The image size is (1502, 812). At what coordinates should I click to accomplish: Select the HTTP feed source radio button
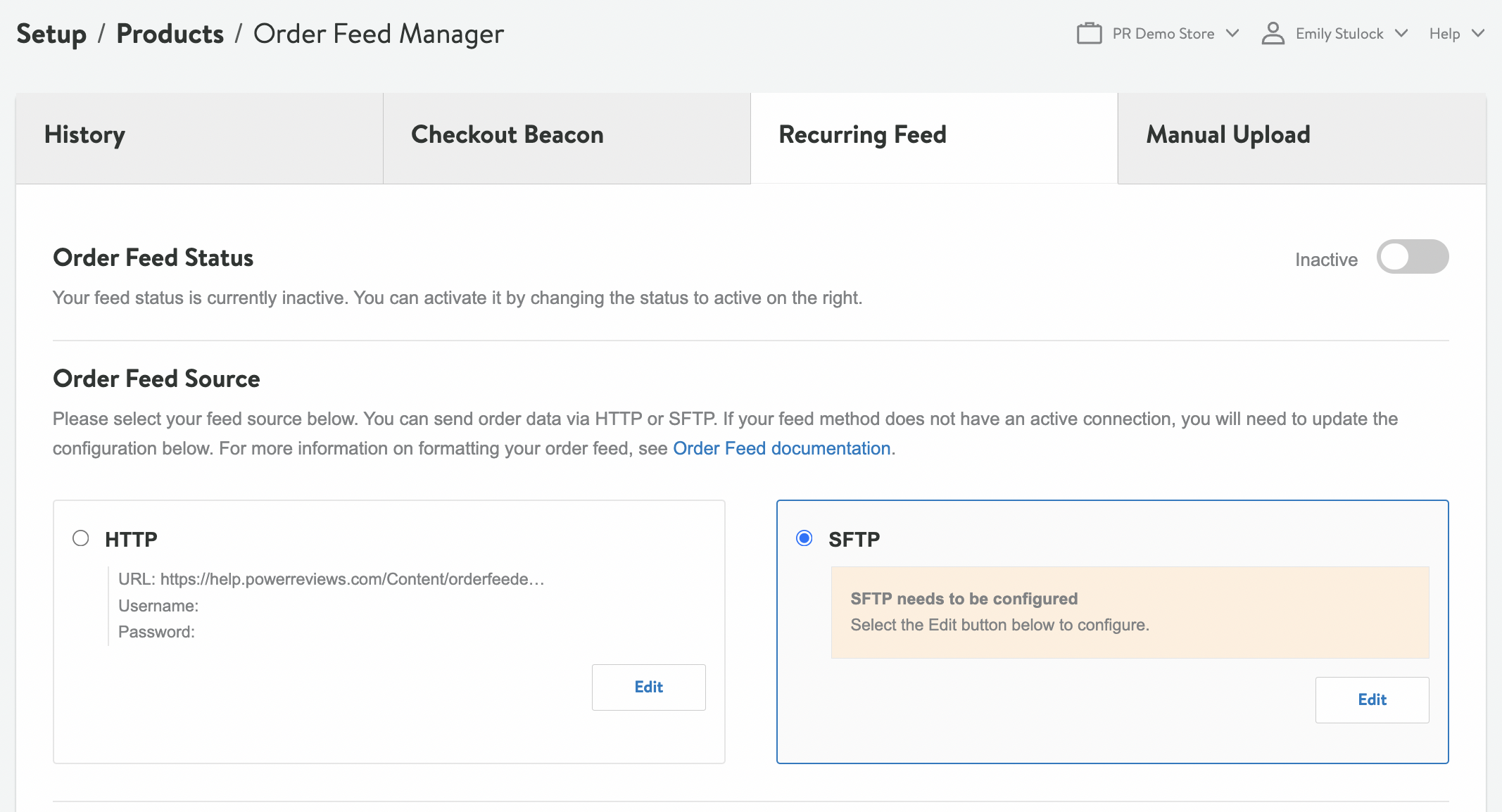pyautogui.click(x=81, y=539)
